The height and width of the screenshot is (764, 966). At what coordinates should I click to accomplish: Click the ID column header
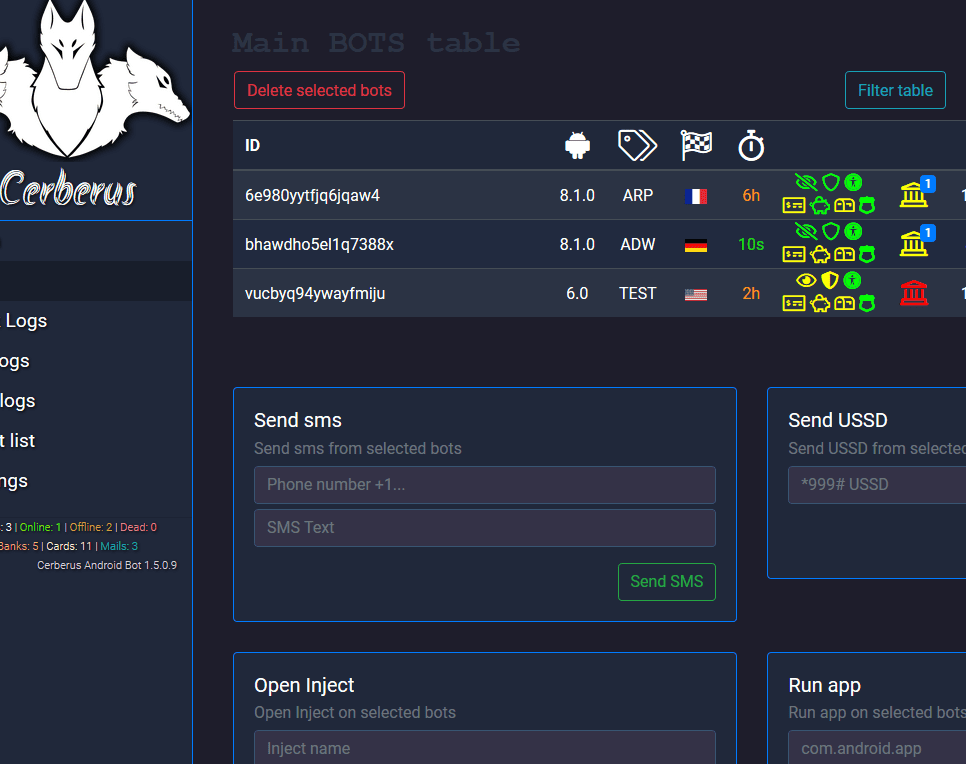pyautogui.click(x=253, y=145)
